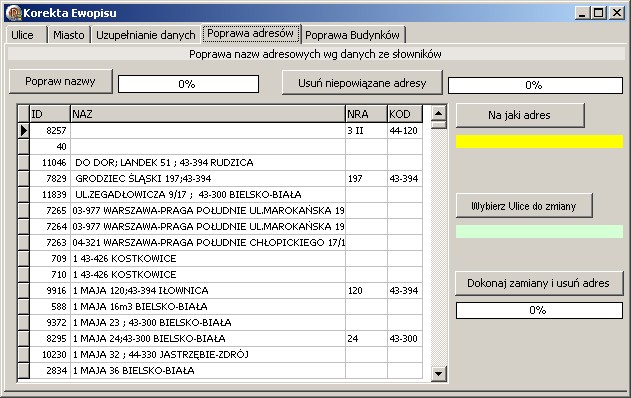This screenshot has height=398, width=631.
Task: Select ID cell 9916
Action: (50, 291)
